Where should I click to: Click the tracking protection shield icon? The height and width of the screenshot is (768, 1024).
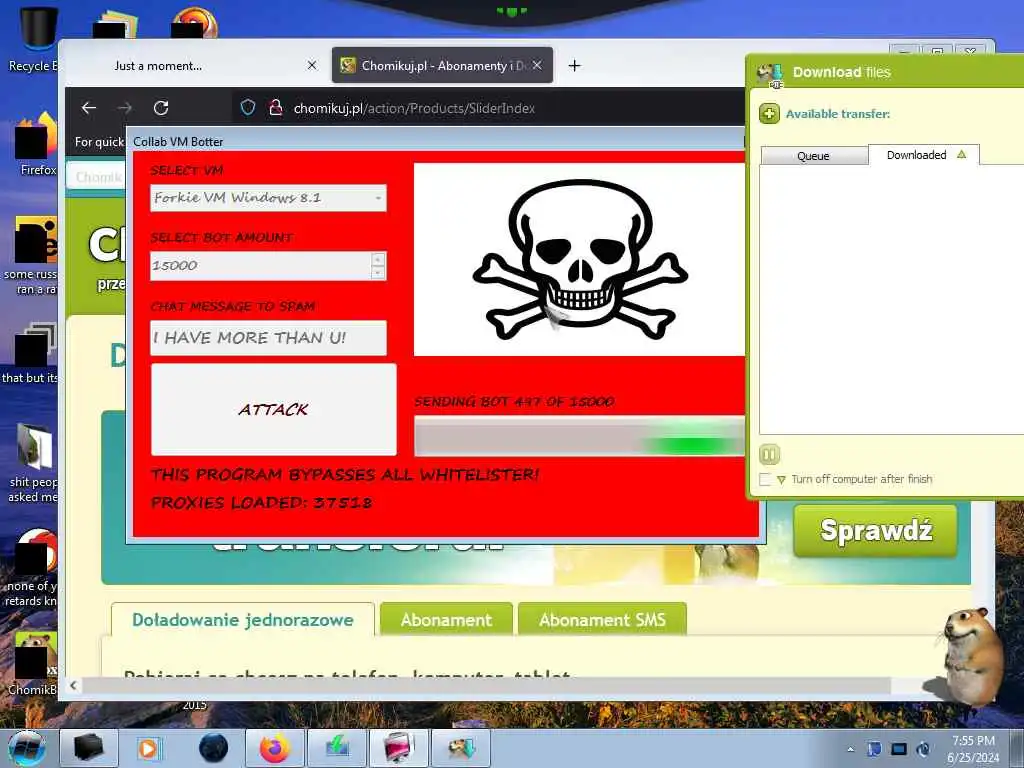pyautogui.click(x=248, y=108)
